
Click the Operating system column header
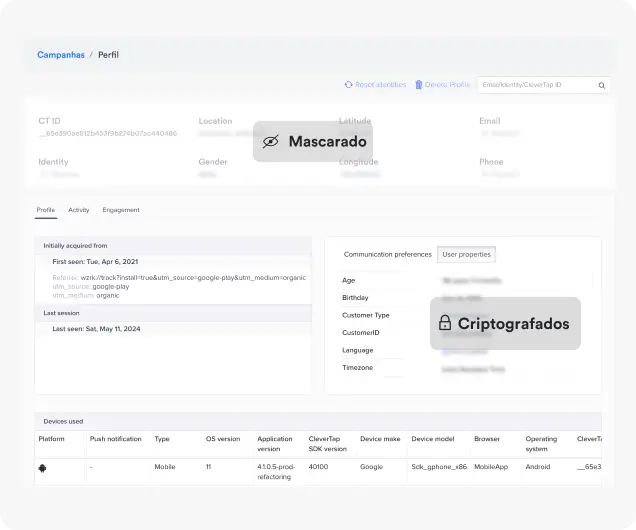point(541,444)
